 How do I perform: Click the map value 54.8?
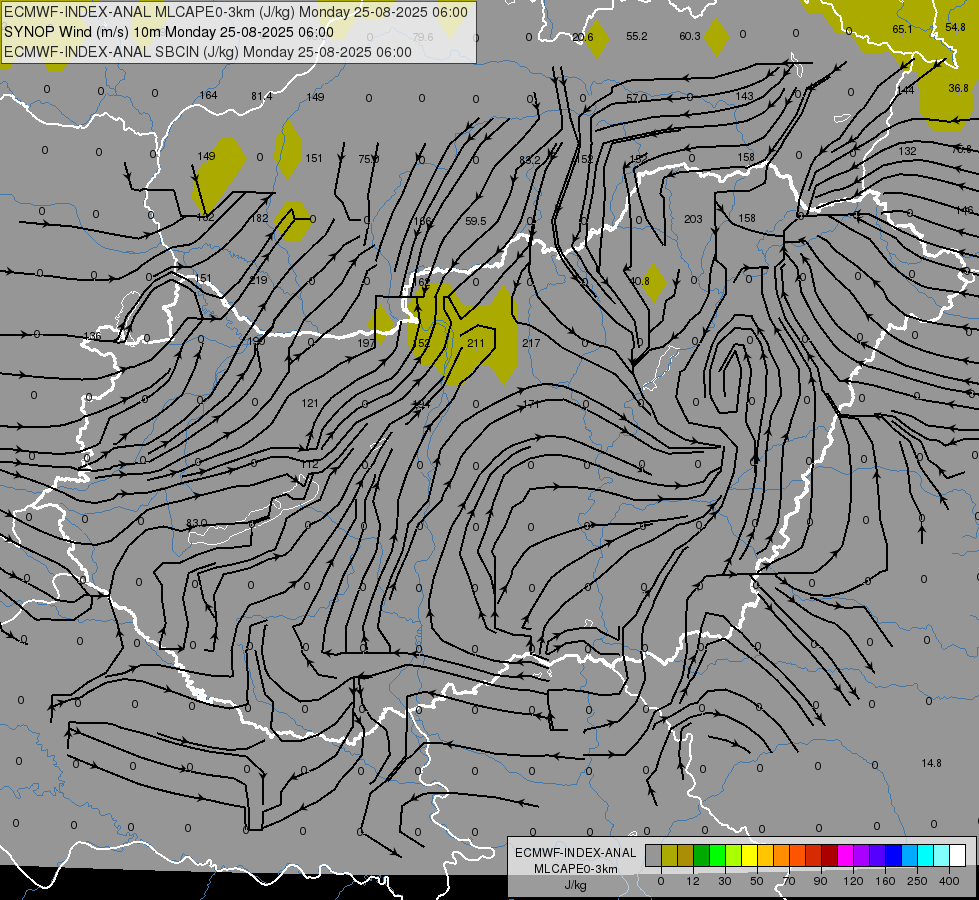point(955,27)
